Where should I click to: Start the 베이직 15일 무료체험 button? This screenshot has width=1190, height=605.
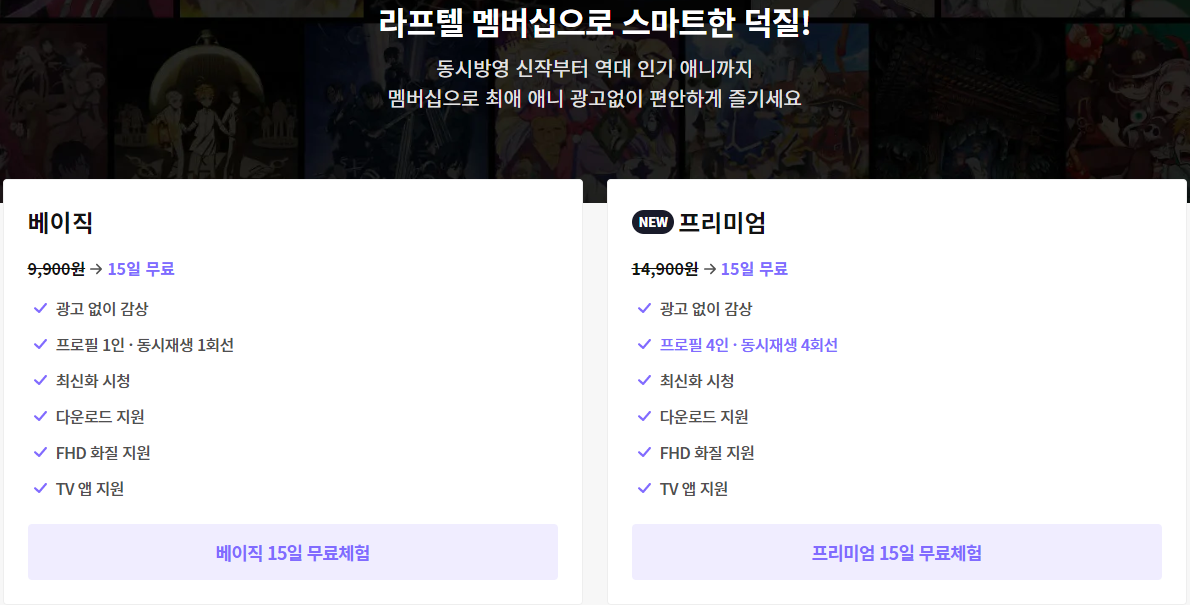[x=293, y=552]
